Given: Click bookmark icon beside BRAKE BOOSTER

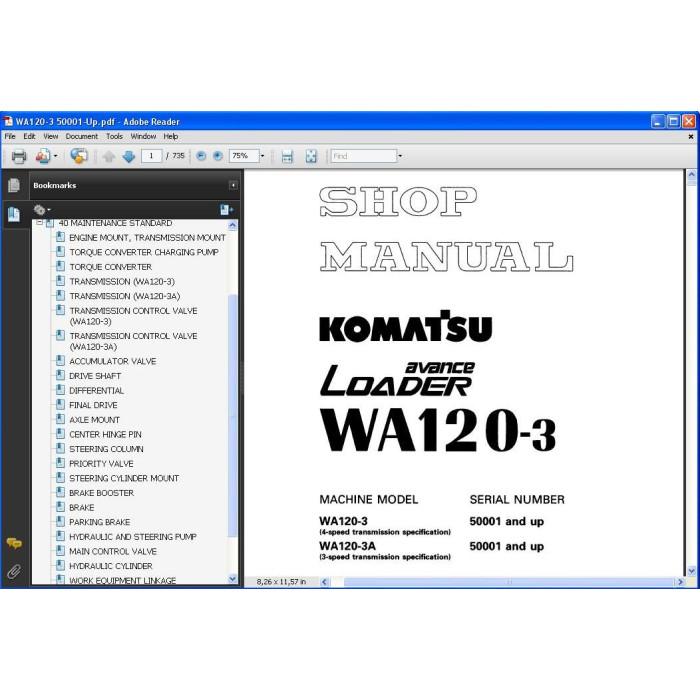Looking at the screenshot, I should [x=60, y=492].
